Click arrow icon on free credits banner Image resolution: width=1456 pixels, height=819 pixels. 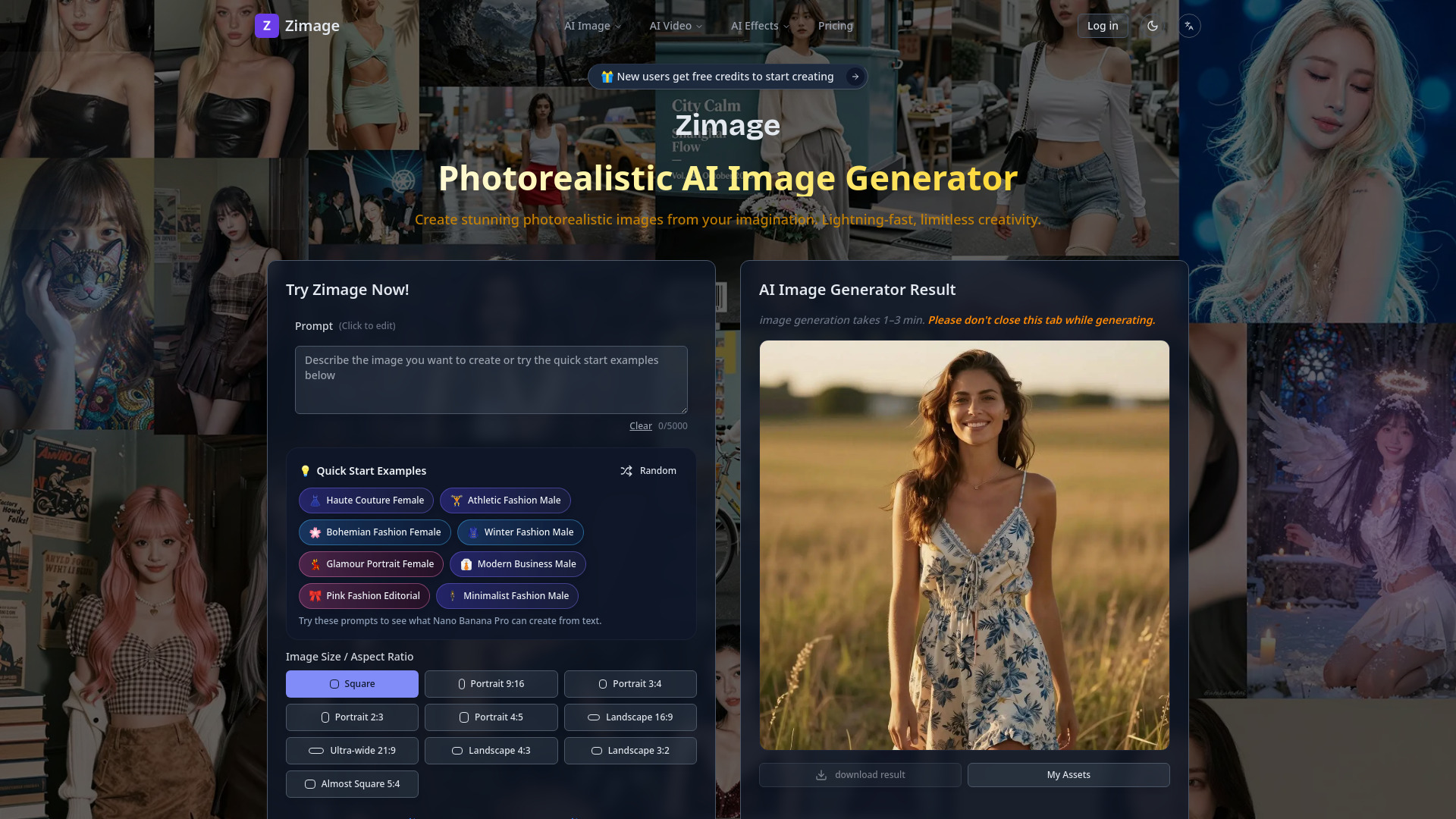coord(855,77)
